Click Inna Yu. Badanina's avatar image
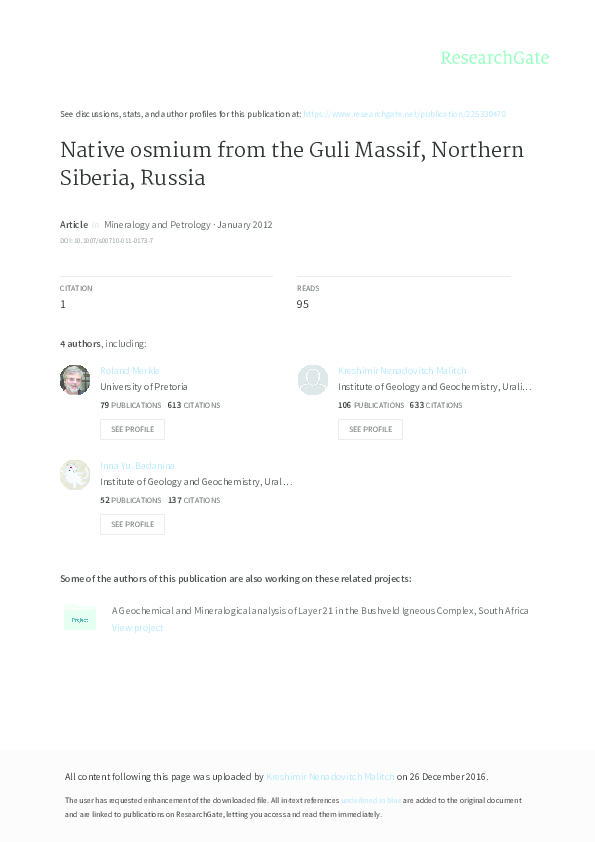This screenshot has height=842, width=595. point(75,475)
